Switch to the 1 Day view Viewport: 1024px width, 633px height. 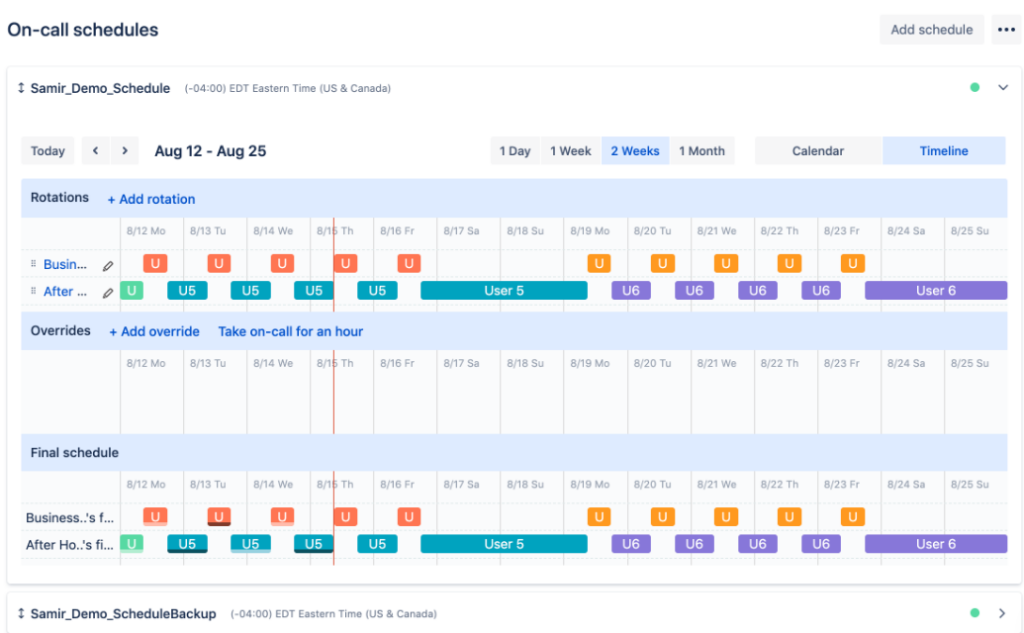click(514, 150)
